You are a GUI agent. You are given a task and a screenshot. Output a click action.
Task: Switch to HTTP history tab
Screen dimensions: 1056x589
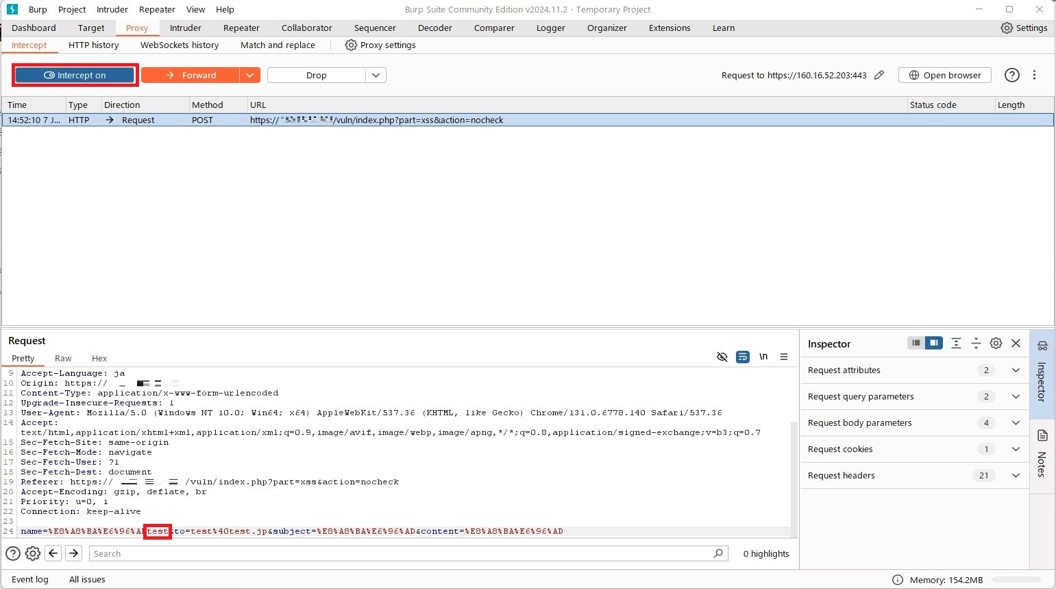pos(93,45)
